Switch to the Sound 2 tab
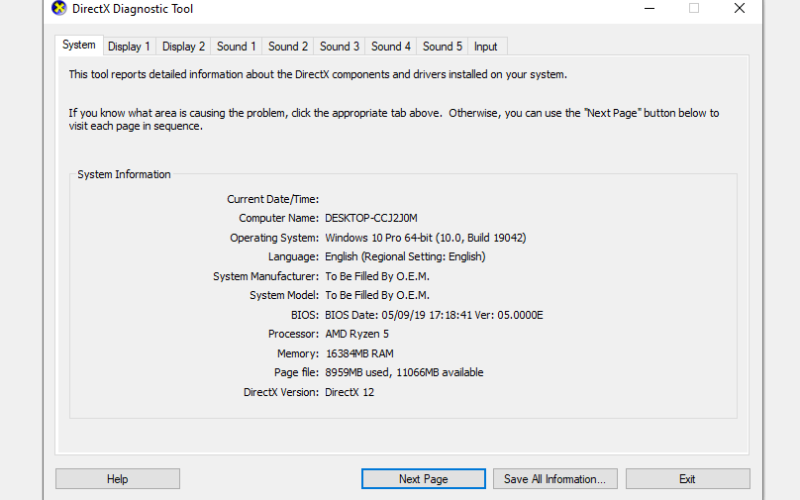 pyautogui.click(x=288, y=46)
